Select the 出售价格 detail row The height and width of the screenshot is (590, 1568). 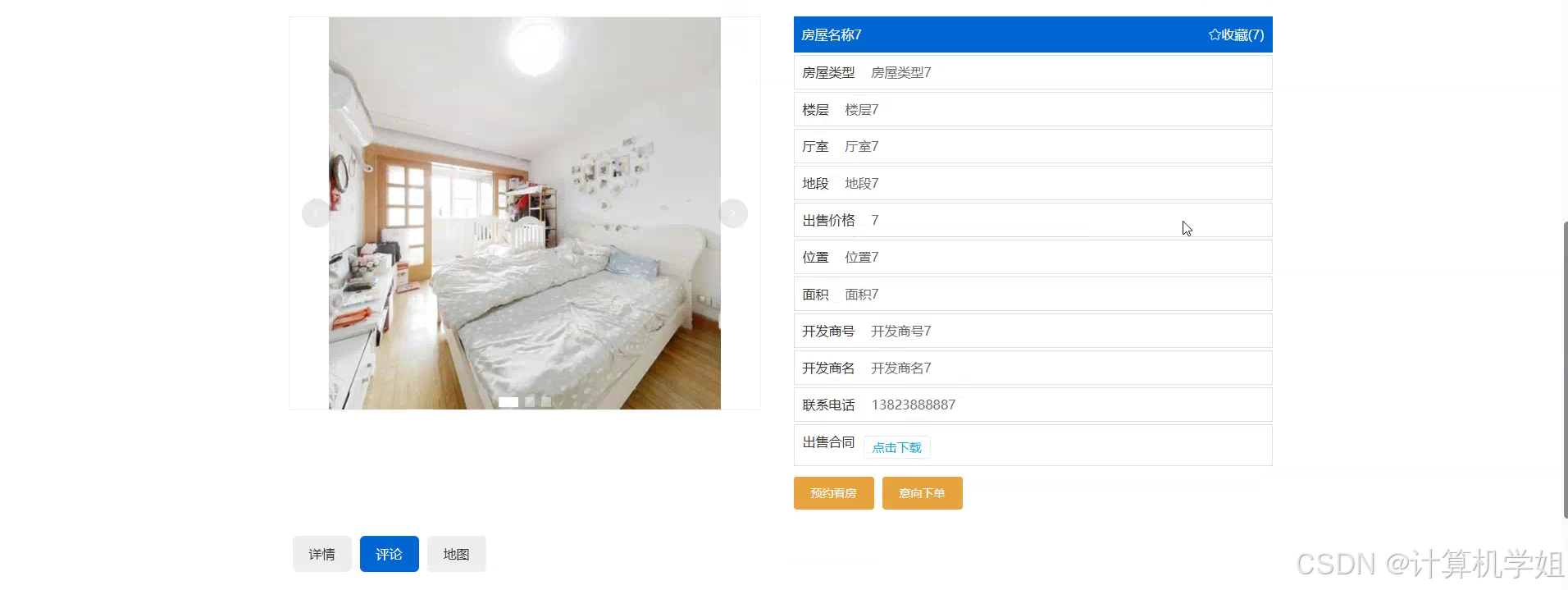[1032, 220]
